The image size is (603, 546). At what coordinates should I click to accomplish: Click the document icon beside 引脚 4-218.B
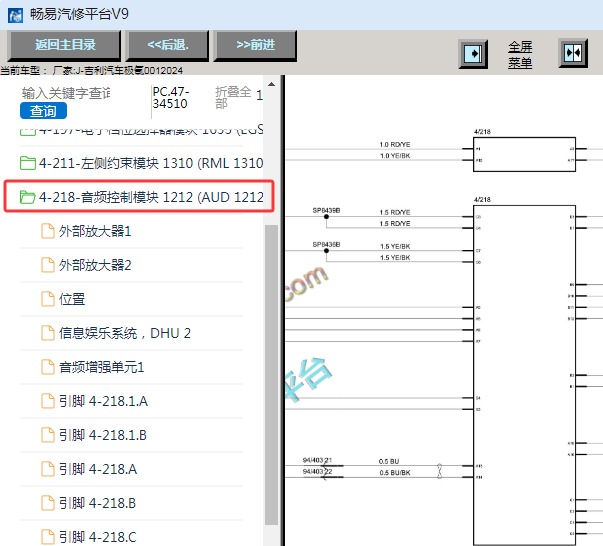pyautogui.click(x=48, y=503)
